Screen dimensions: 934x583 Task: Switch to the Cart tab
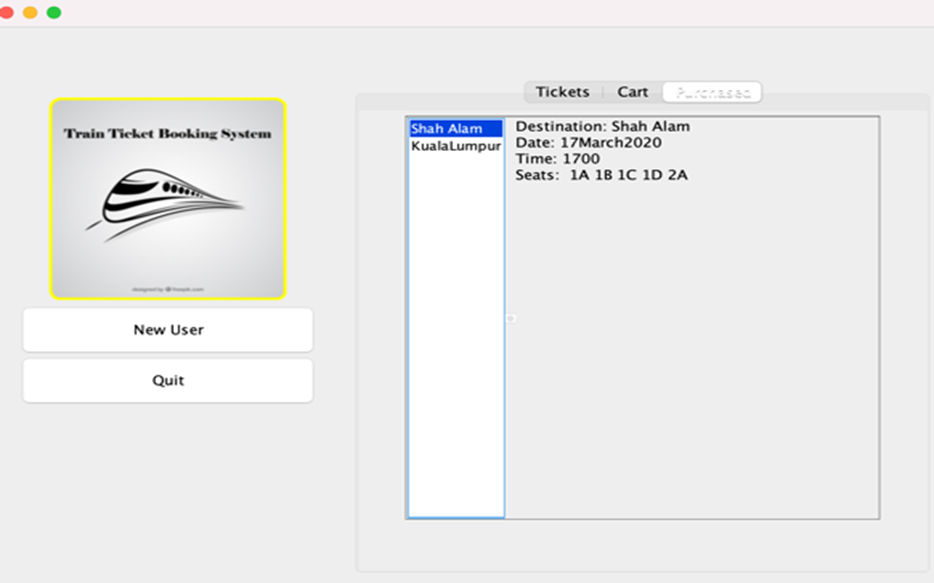(632, 91)
